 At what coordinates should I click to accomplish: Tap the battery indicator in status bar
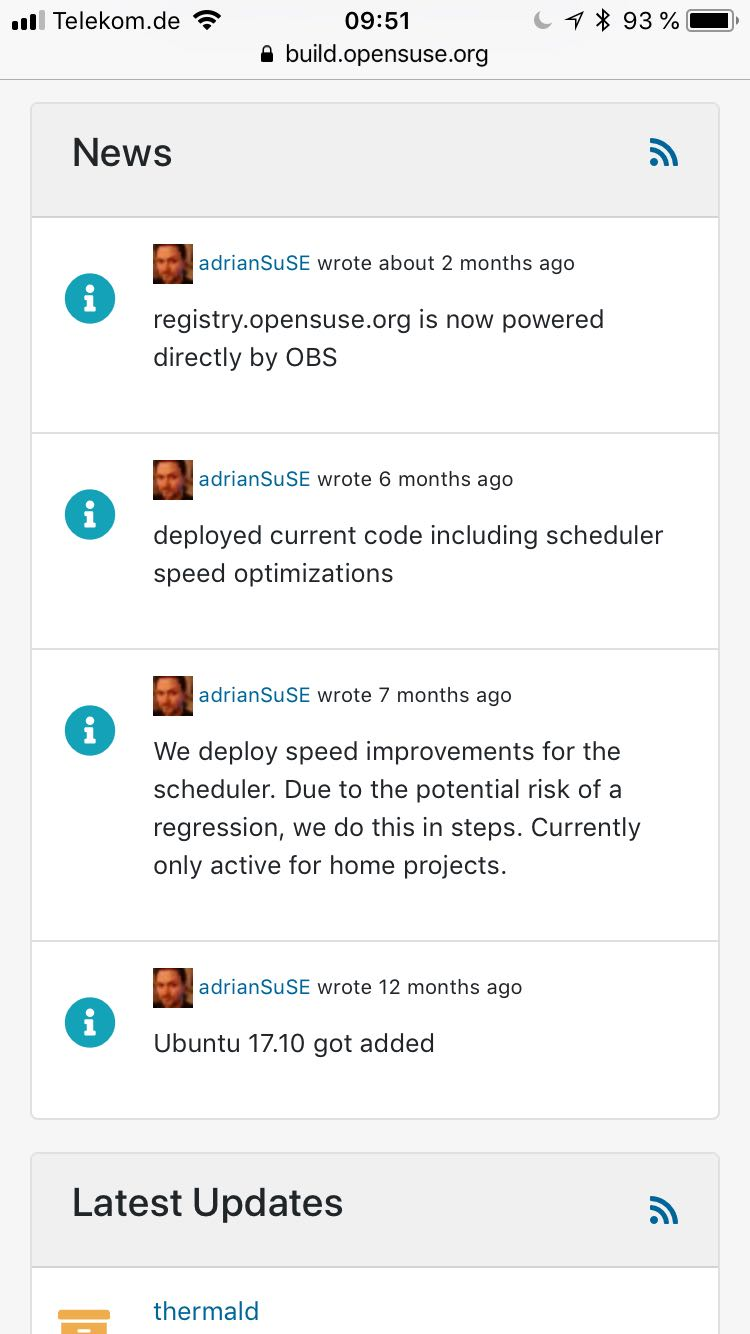click(x=711, y=20)
